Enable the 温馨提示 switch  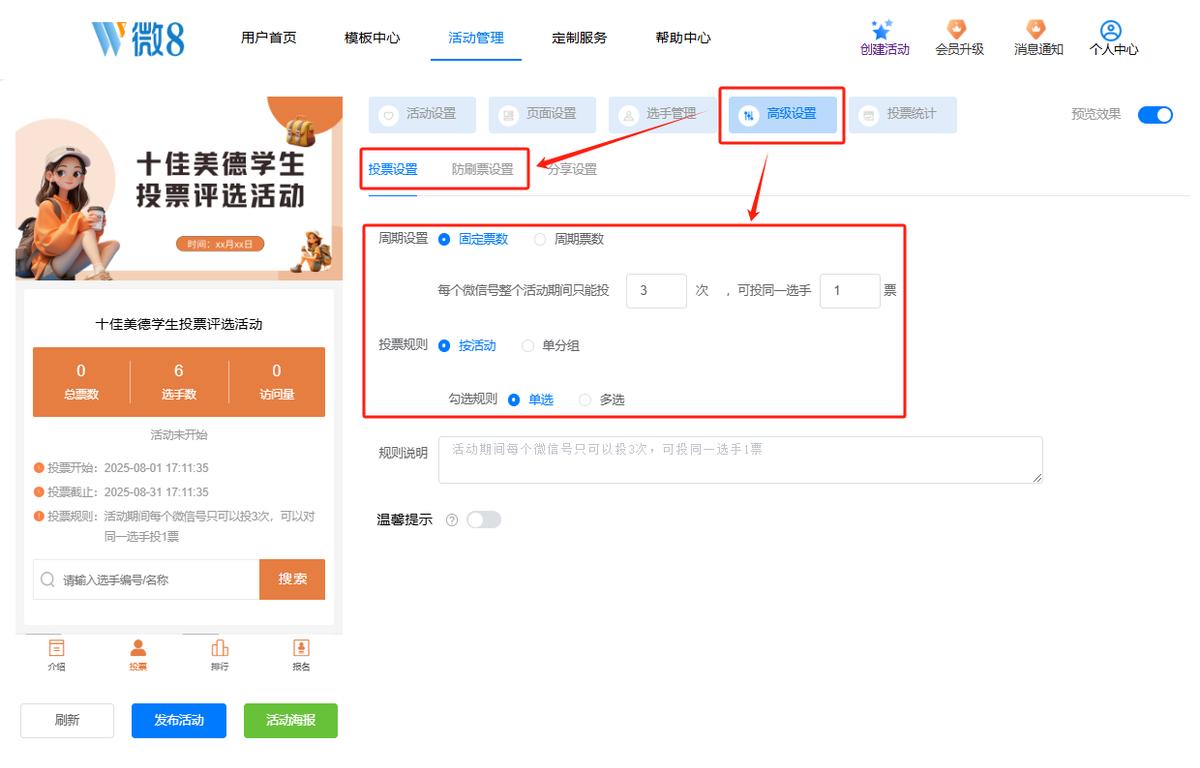pyautogui.click(x=483, y=520)
